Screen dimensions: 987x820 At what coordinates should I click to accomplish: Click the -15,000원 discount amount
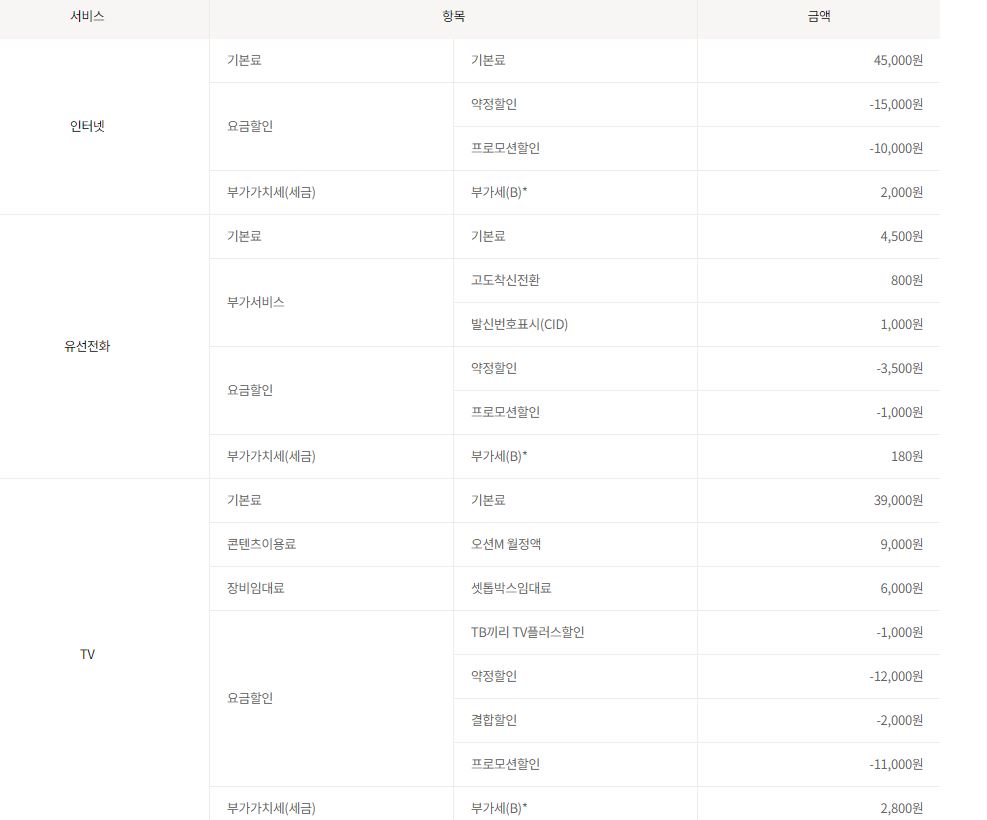point(895,104)
